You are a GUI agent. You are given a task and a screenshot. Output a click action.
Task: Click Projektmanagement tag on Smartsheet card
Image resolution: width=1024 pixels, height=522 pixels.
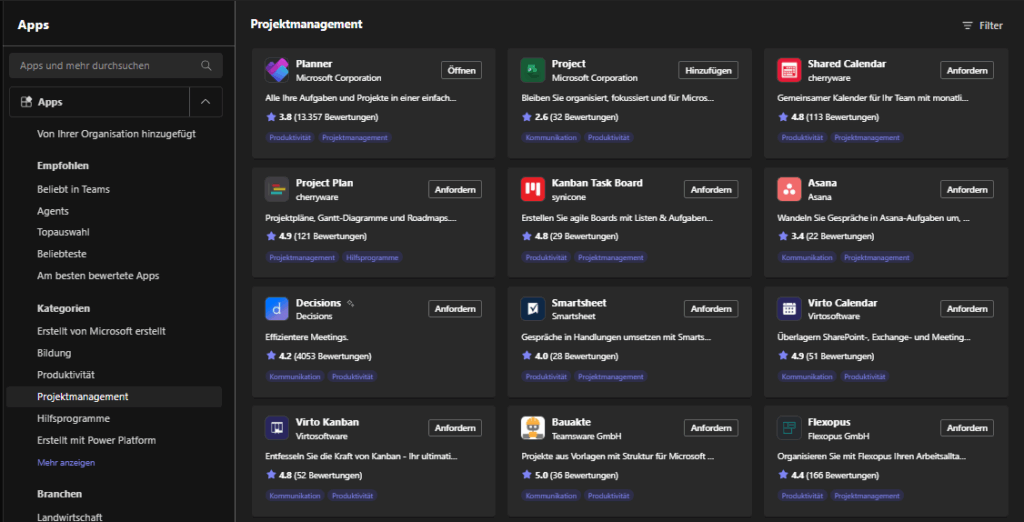click(611, 377)
